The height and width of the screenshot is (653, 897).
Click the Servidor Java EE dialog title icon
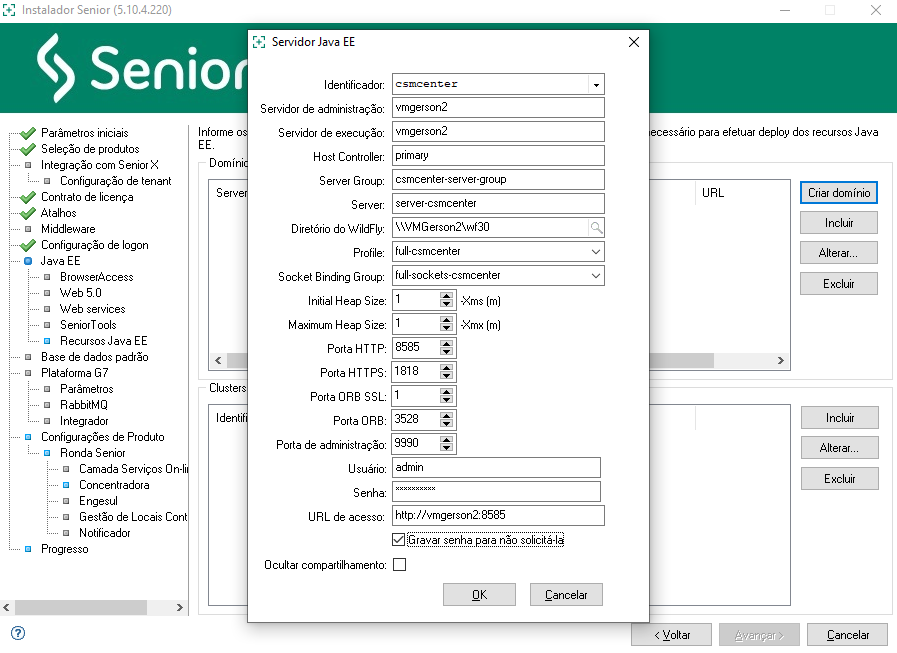click(x=259, y=42)
